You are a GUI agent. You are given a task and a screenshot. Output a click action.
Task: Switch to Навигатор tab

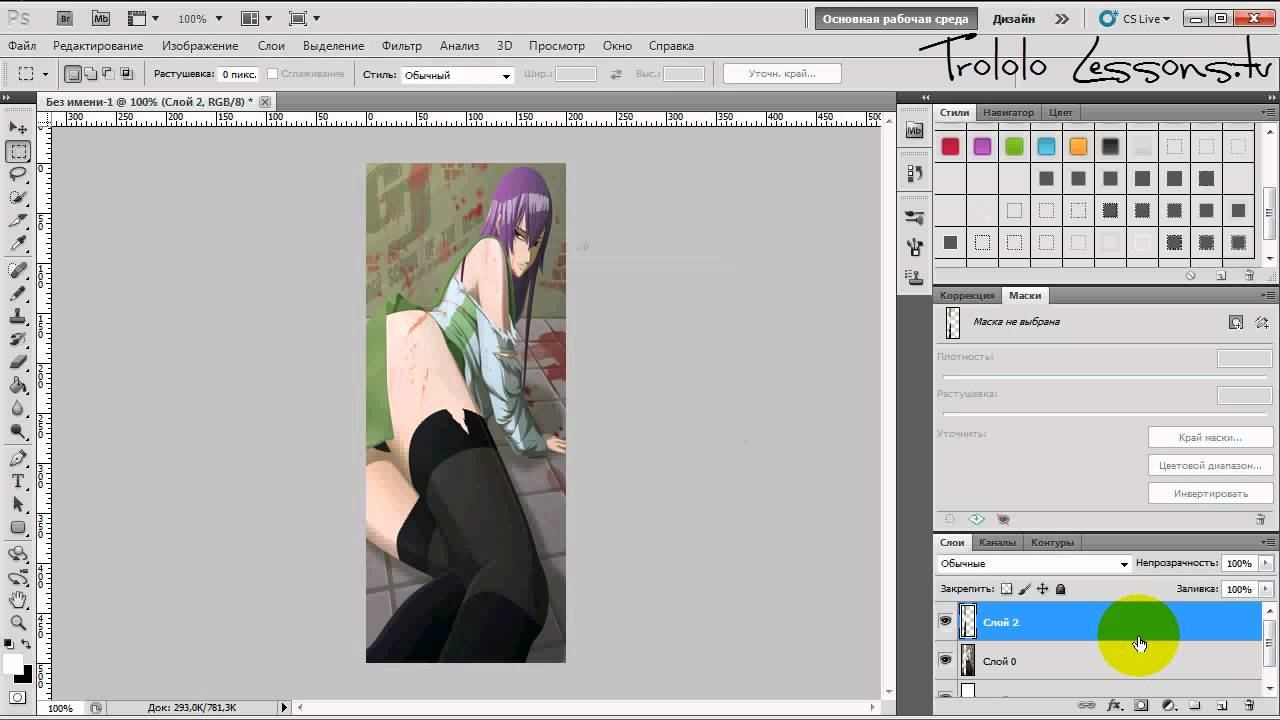pyautogui.click(x=1008, y=112)
